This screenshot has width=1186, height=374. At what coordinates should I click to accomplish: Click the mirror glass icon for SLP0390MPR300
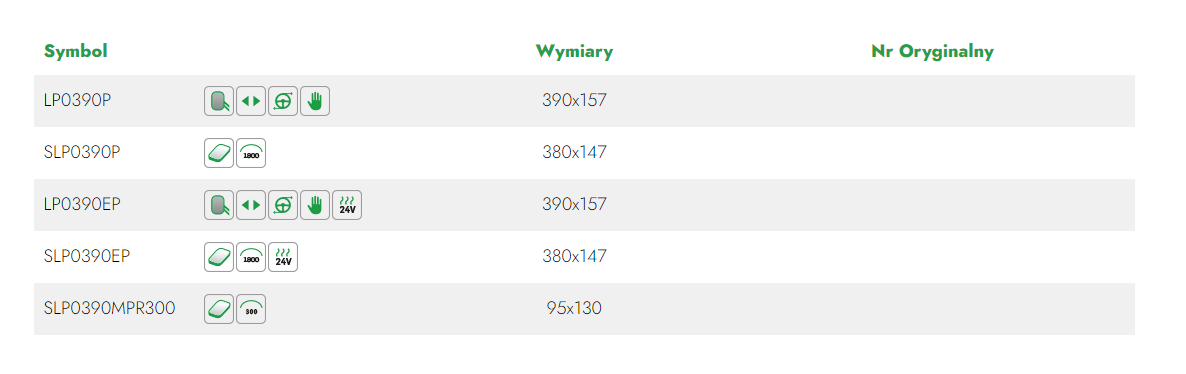[219, 309]
